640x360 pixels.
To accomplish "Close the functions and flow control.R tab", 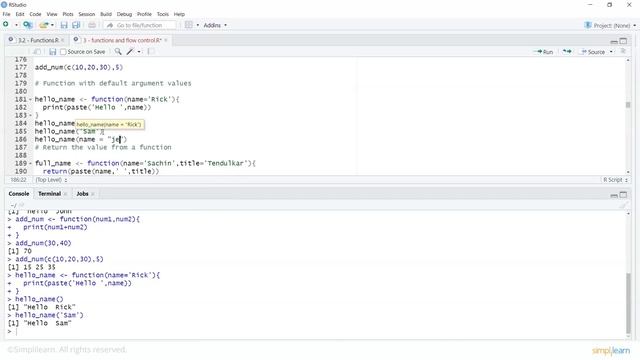I will [166, 40].
